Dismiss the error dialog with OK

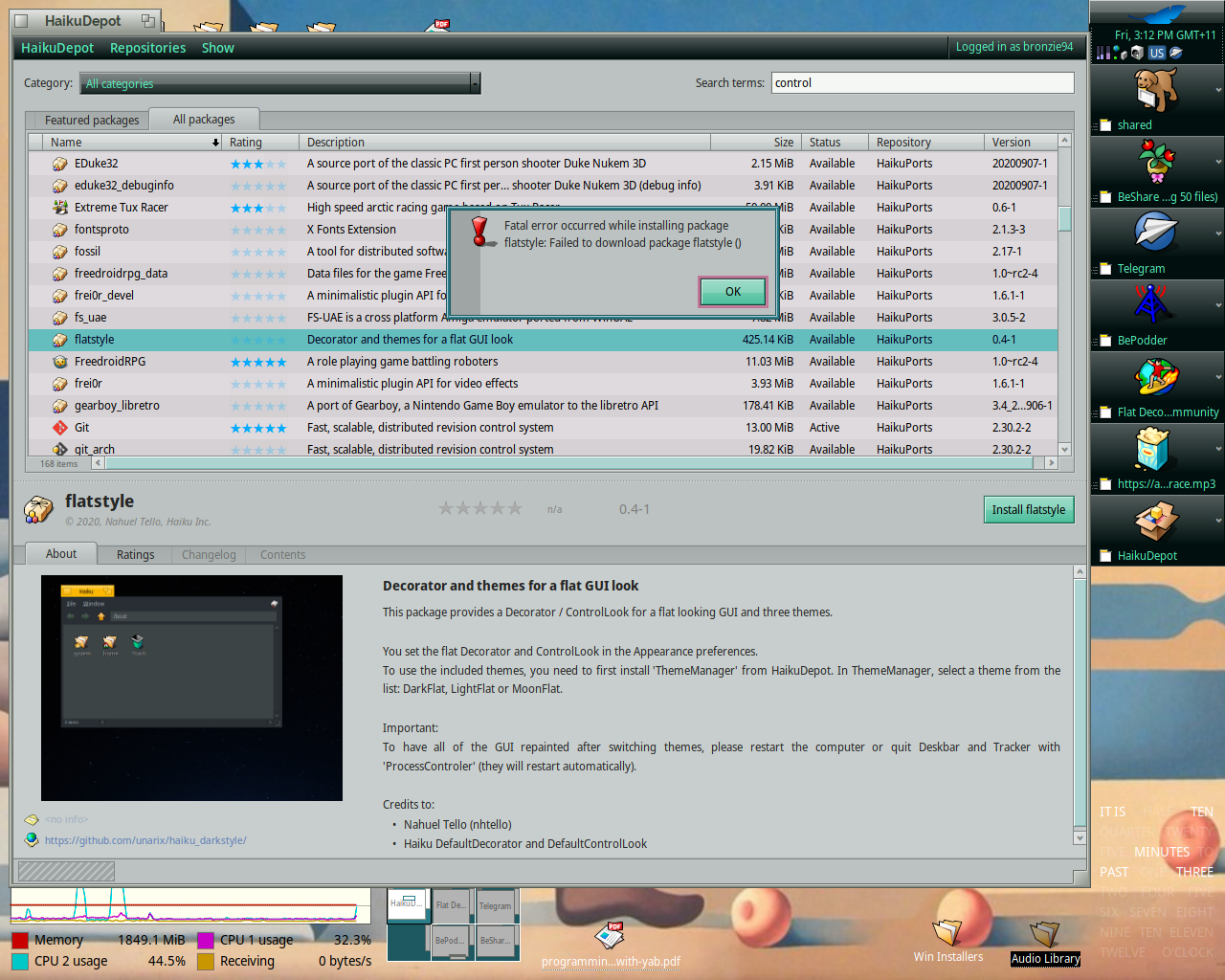tap(733, 292)
